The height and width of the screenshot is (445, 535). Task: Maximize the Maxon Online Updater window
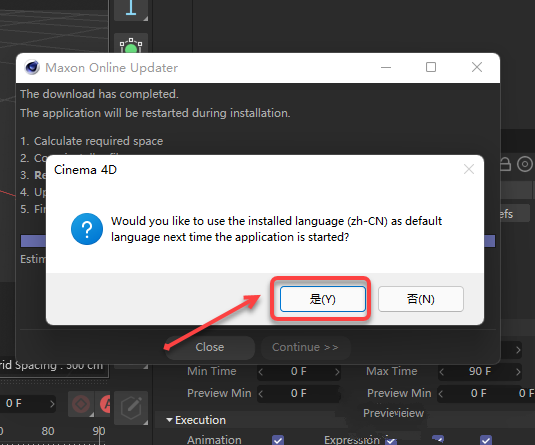pyautogui.click(x=431, y=67)
